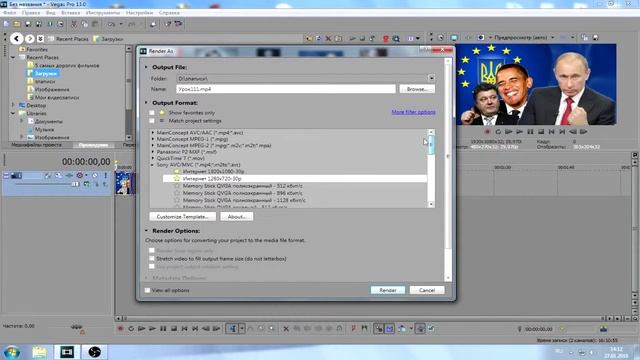Click Play in the timeline transport bar
The height and width of the screenshot is (360, 640).
coord(152,329)
